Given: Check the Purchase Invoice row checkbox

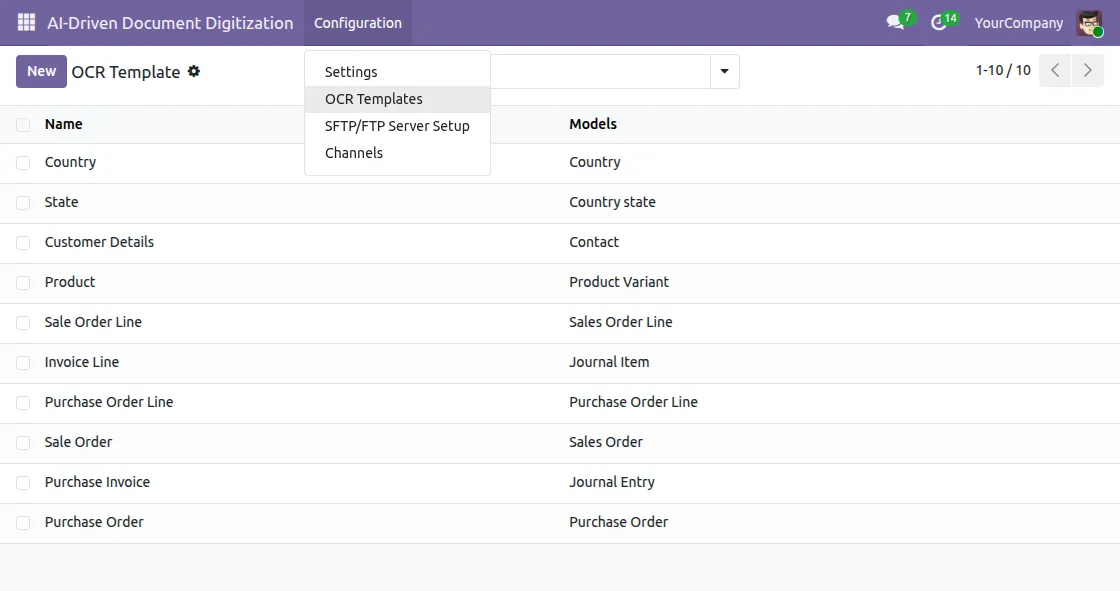Looking at the screenshot, I should pos(23,483).
